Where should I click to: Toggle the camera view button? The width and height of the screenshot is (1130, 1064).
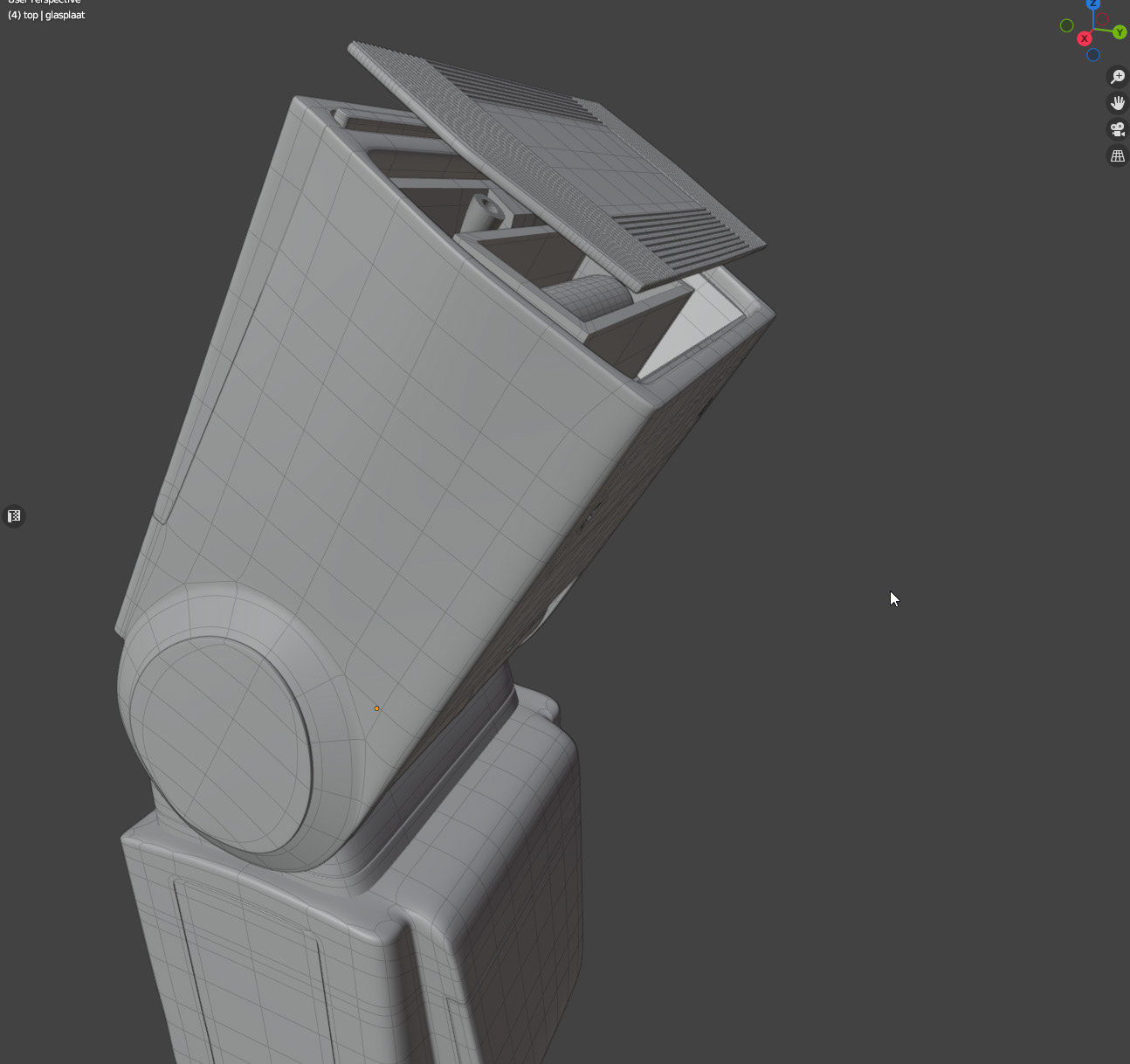click(x=1117, y=129)
